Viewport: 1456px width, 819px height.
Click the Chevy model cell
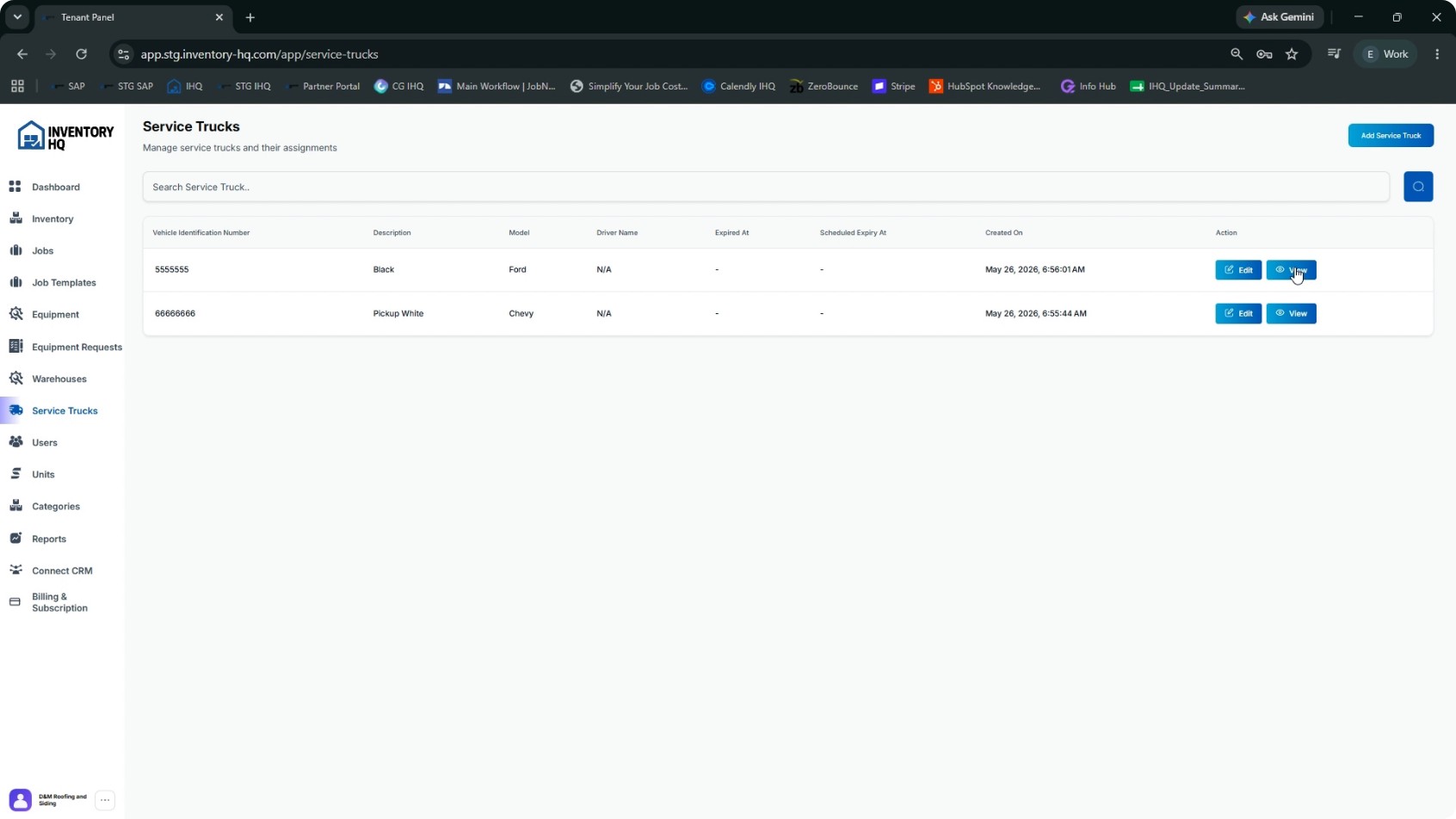(521, 313)
